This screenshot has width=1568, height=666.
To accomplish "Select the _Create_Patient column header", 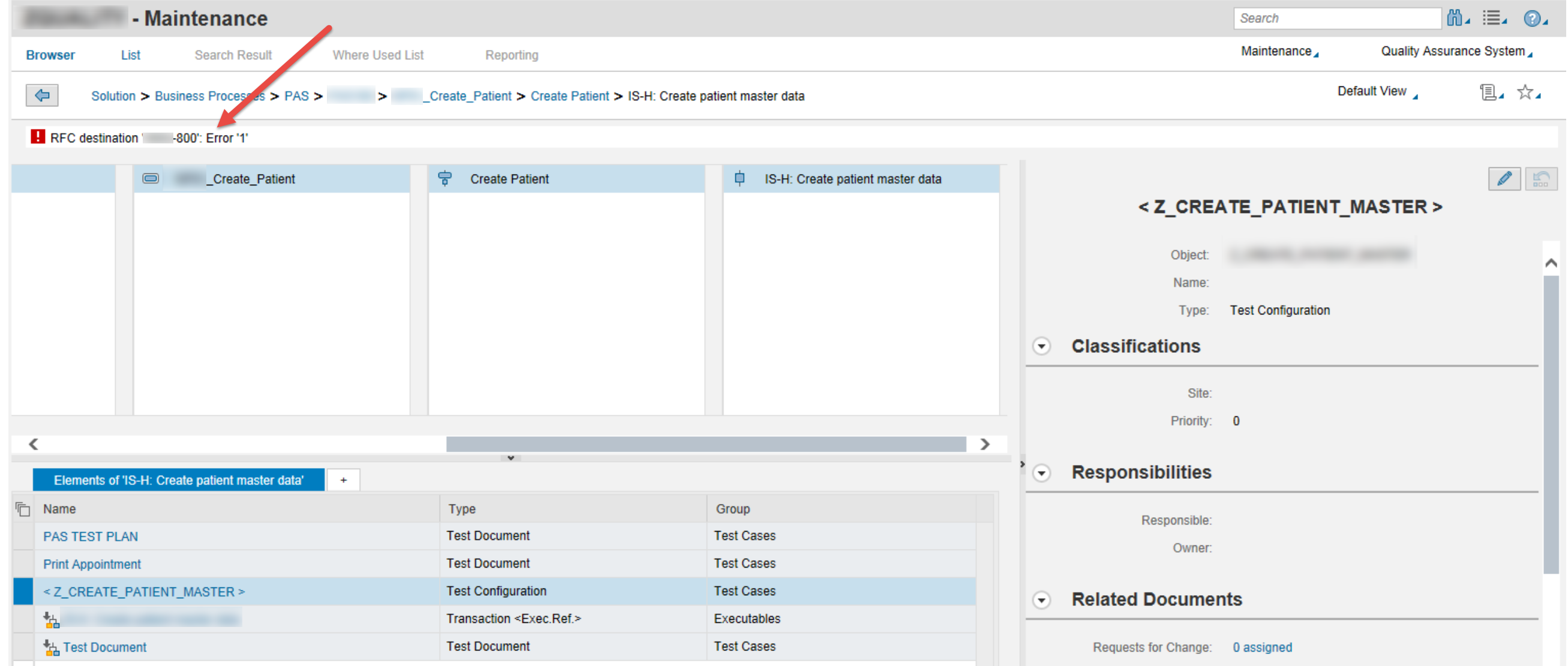I will [x=272, y=178].
